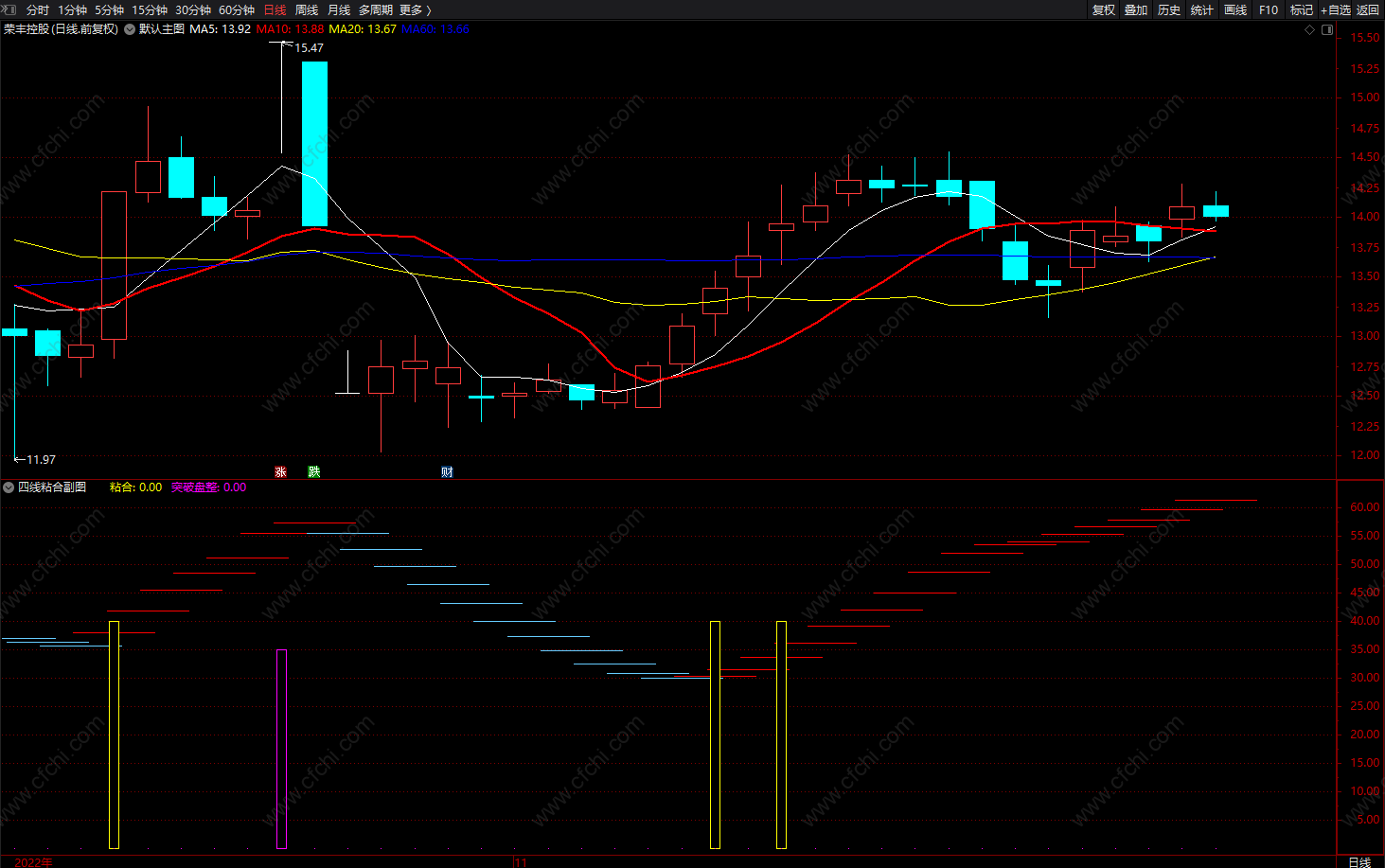The image size is (1385, 868).
Task: Click the 叠加 overlay button
Action: (x=1136, y=10)
